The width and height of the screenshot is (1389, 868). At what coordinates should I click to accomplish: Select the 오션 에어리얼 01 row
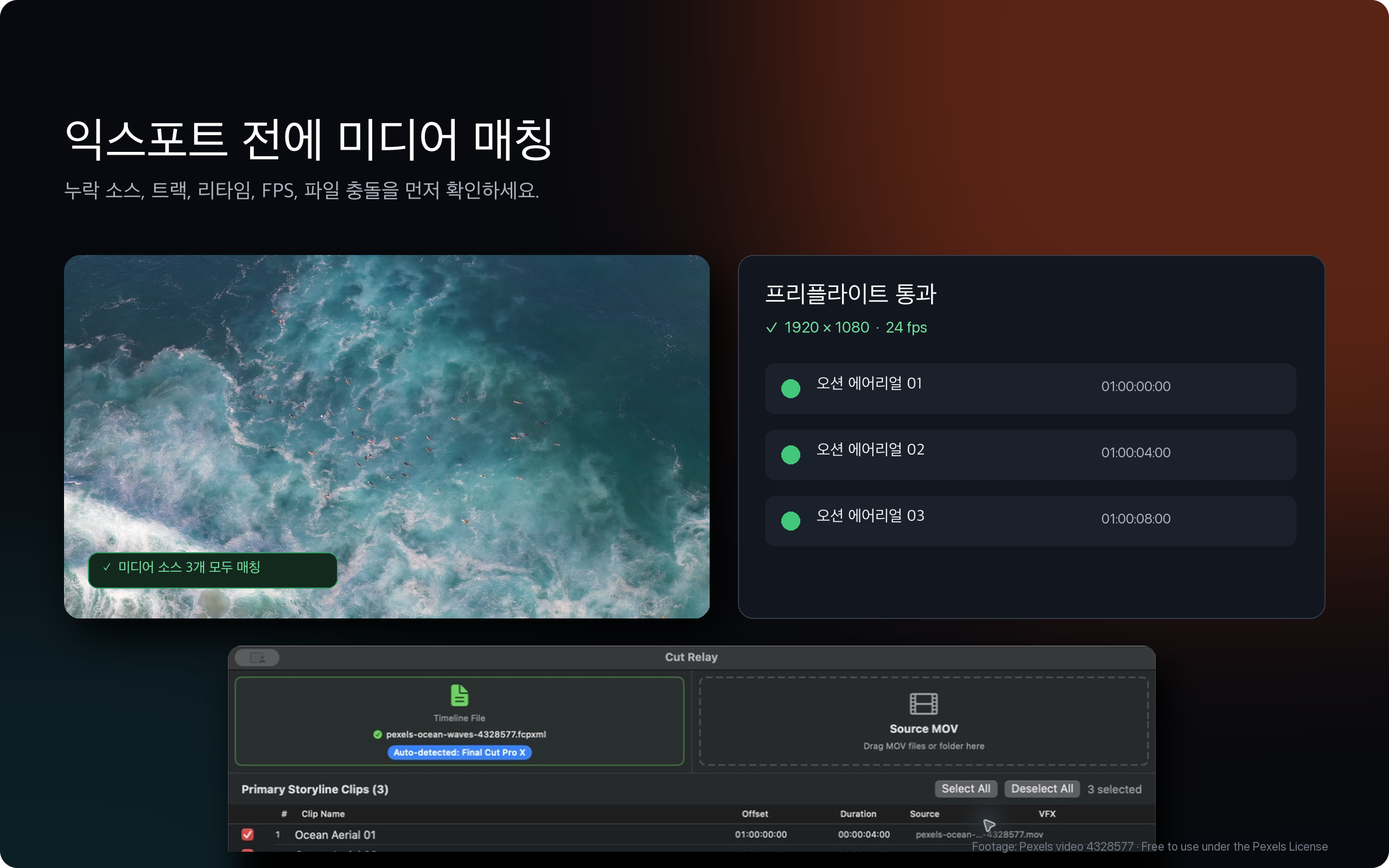[x=1030, y=388]
